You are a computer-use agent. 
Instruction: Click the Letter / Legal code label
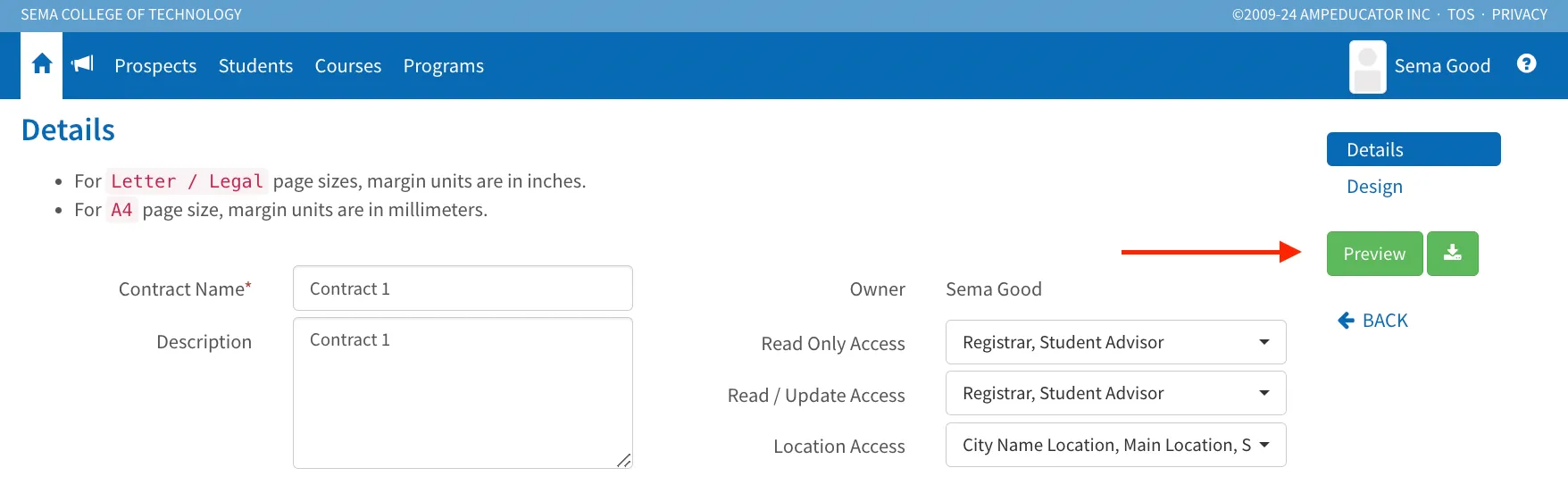coord(187,181)
